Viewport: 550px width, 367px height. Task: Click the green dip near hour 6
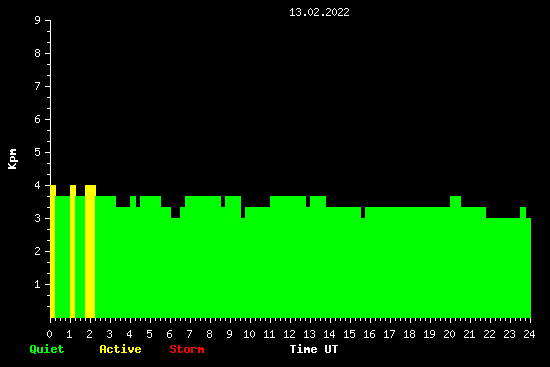175,268
